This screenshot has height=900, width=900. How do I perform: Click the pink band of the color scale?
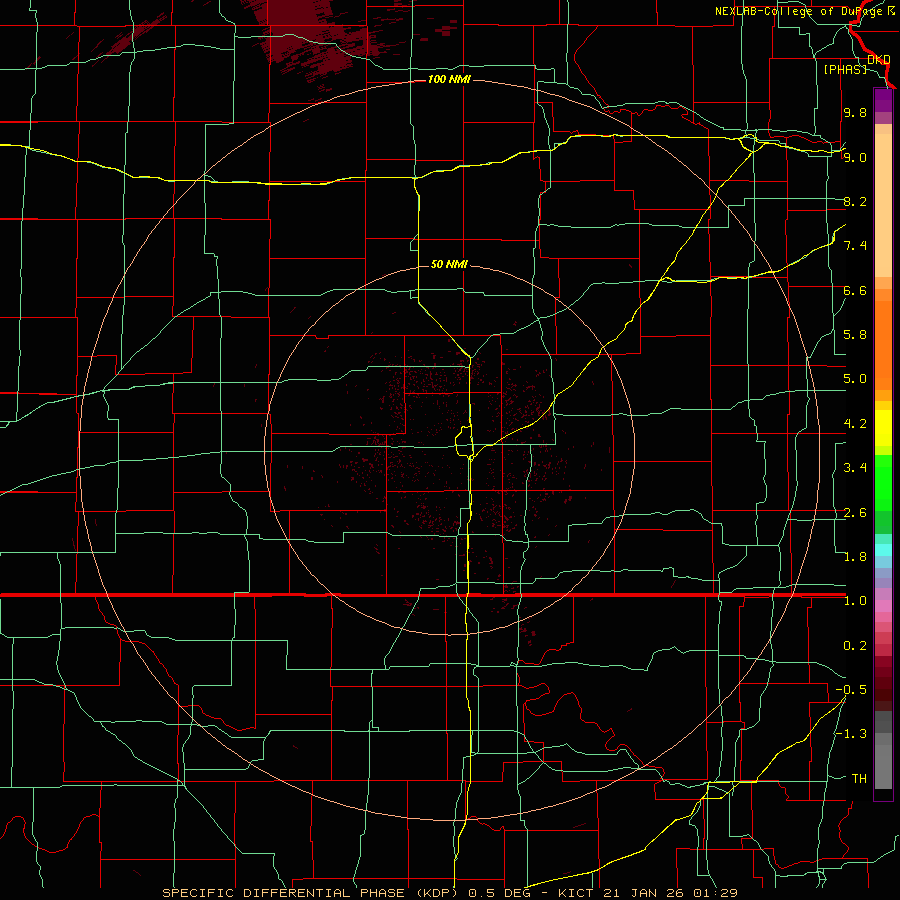point(883,606)
